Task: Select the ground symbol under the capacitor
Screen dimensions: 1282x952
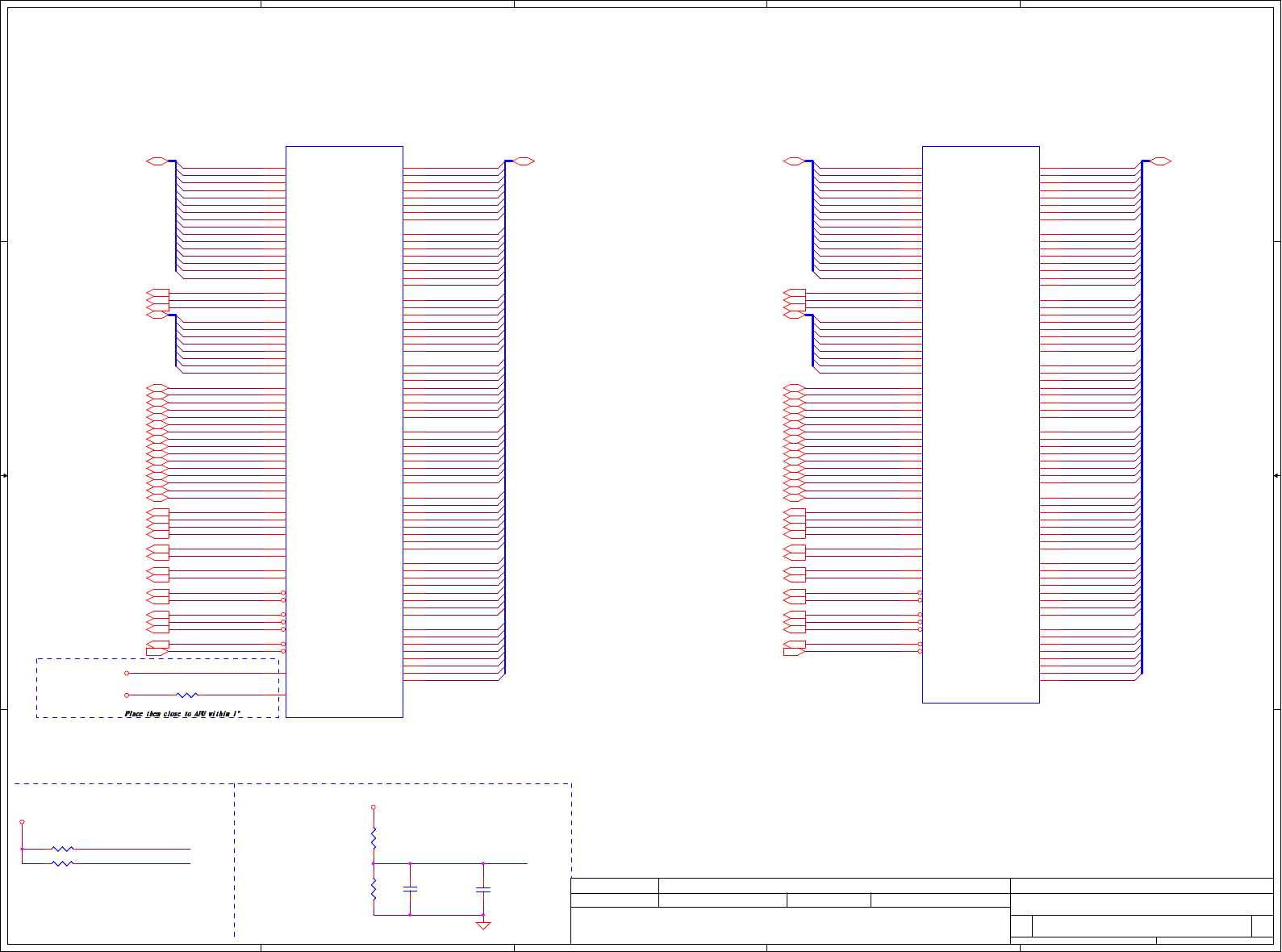Action: coord(483,925)
